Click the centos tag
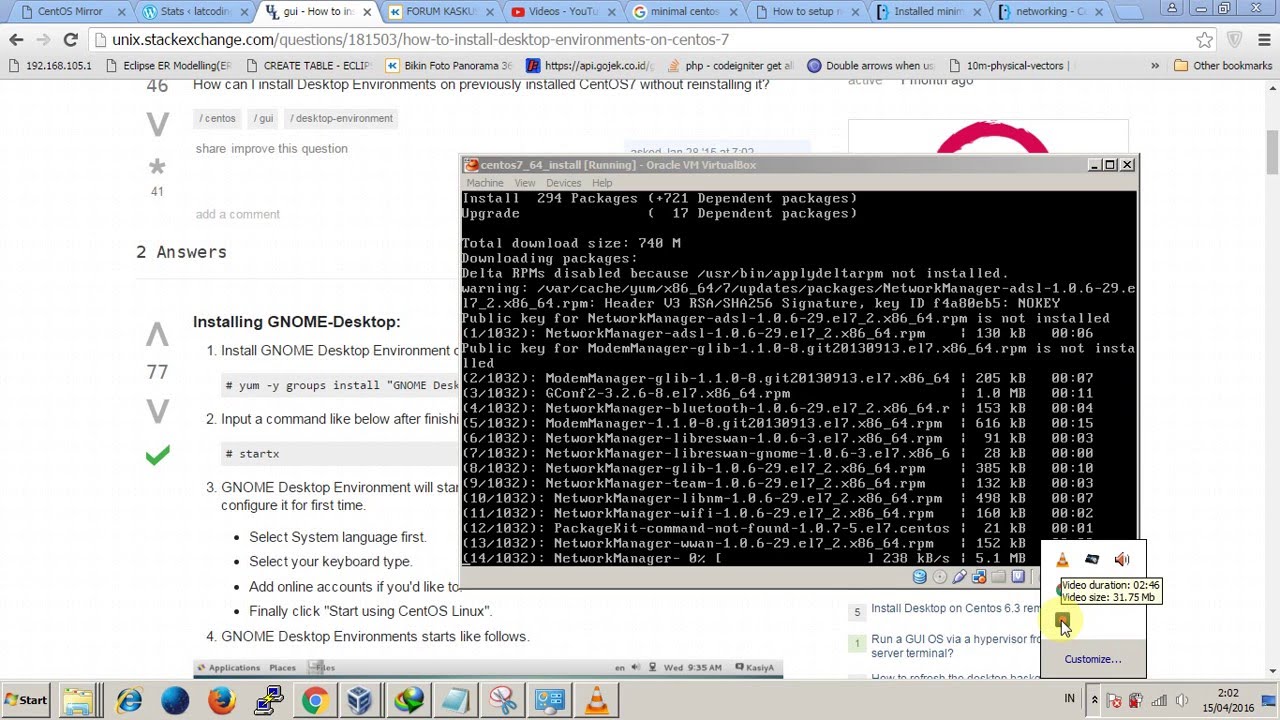This screenshot has width=1280, height=720. 217,118
